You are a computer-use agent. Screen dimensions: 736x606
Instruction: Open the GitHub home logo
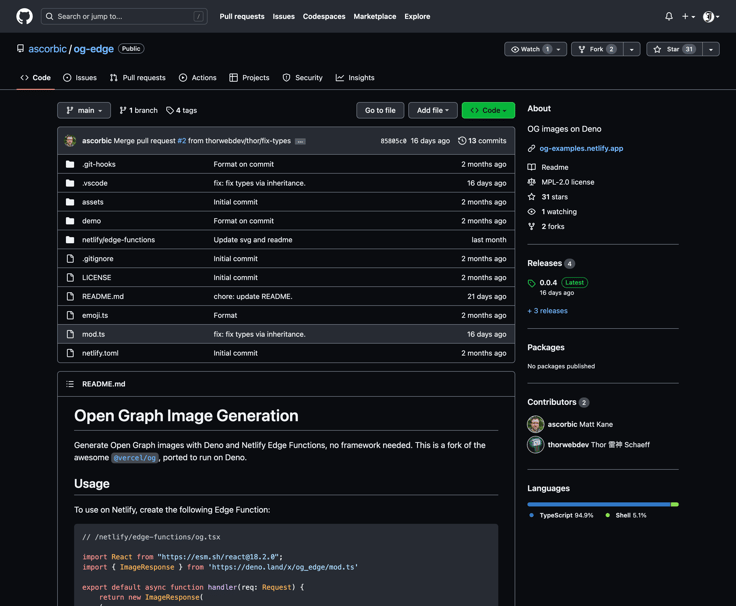(24, 16)
